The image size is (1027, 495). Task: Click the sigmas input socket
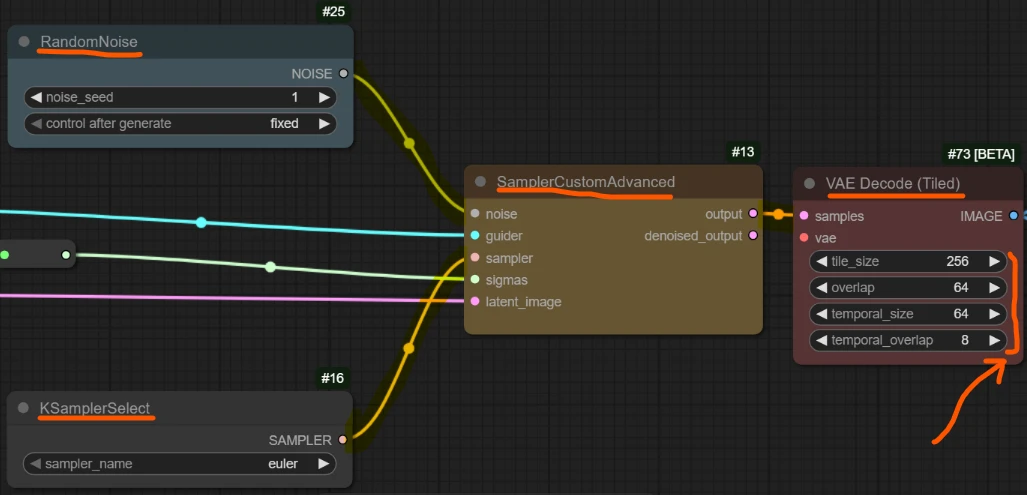475,280
